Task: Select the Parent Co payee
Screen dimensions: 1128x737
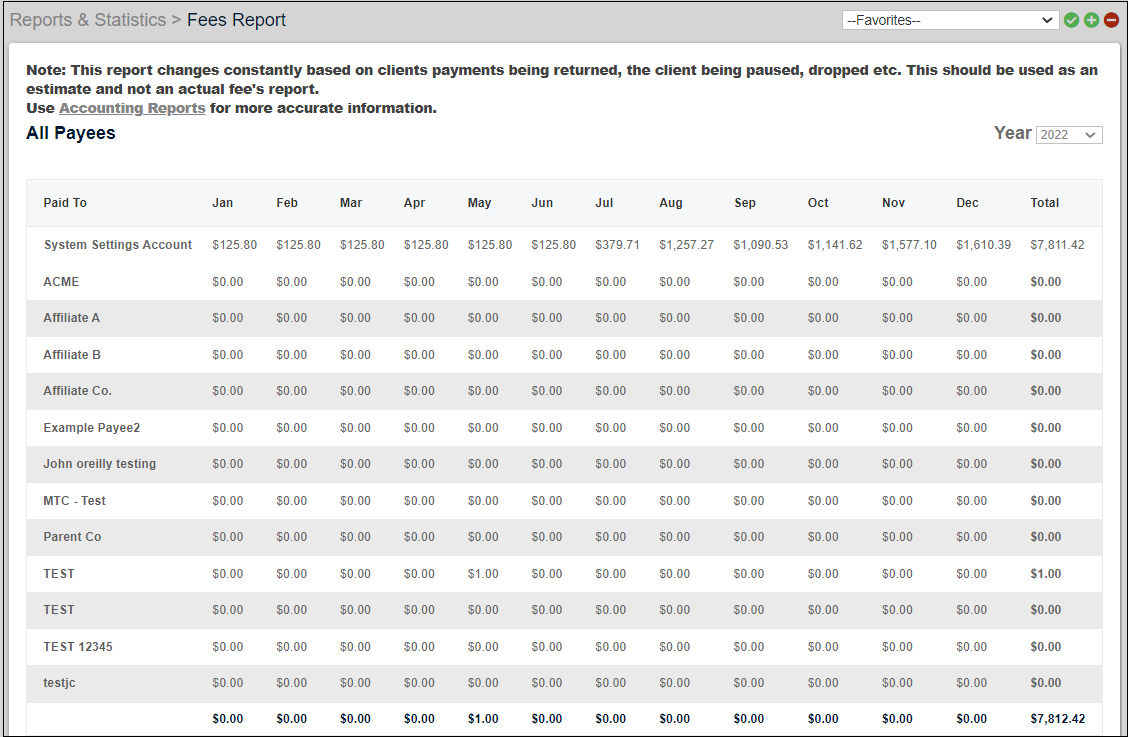Action: [x=72, y=536]
